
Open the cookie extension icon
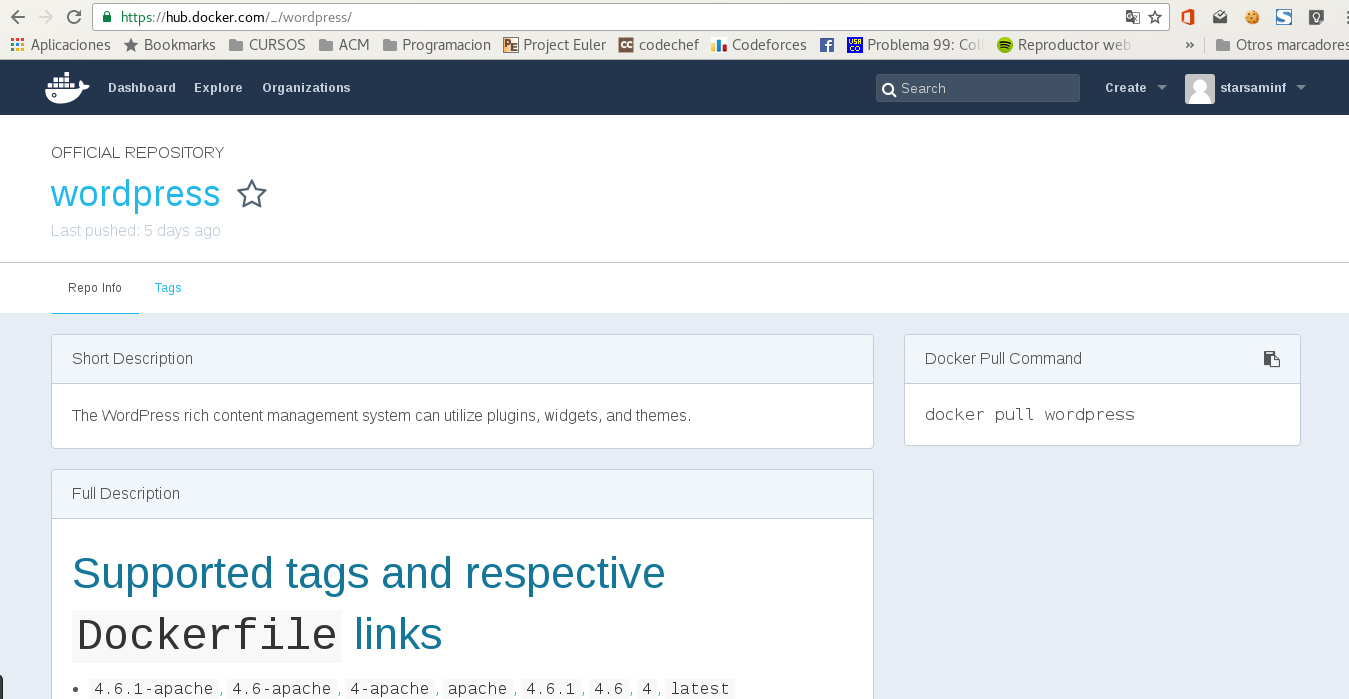(1252, 17)
